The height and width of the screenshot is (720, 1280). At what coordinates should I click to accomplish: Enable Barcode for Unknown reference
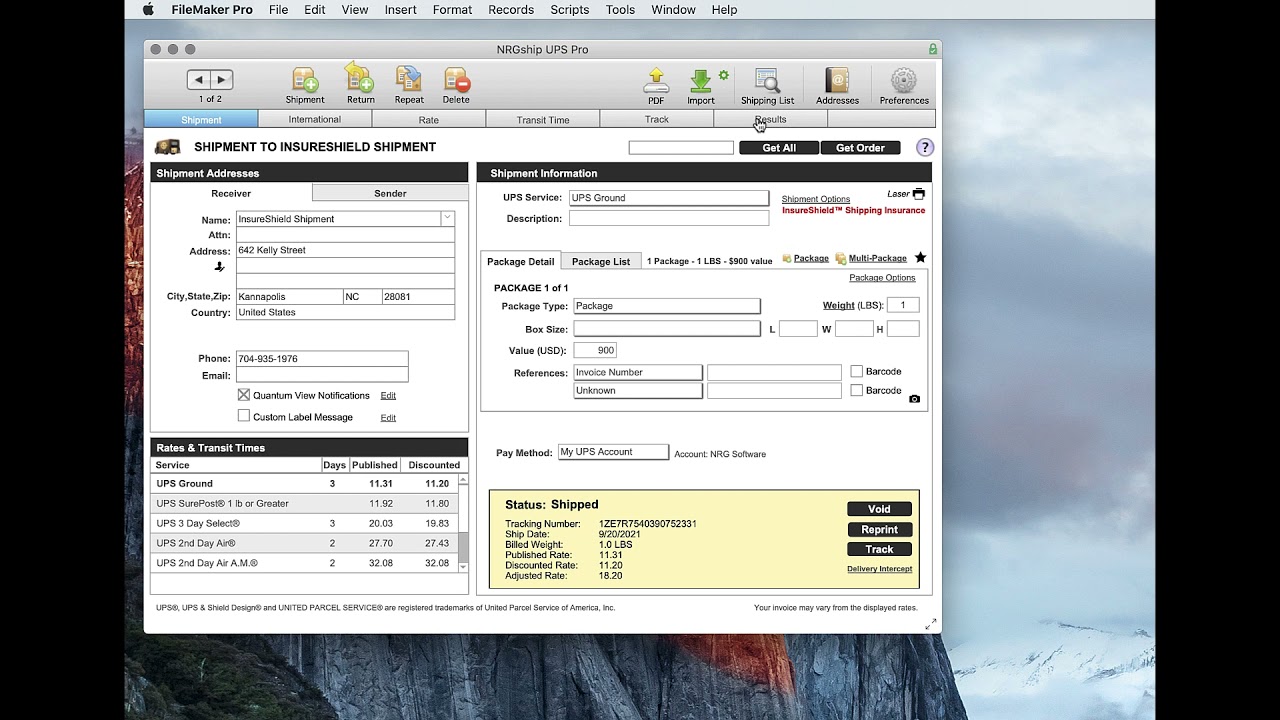[x=856, y=390]
